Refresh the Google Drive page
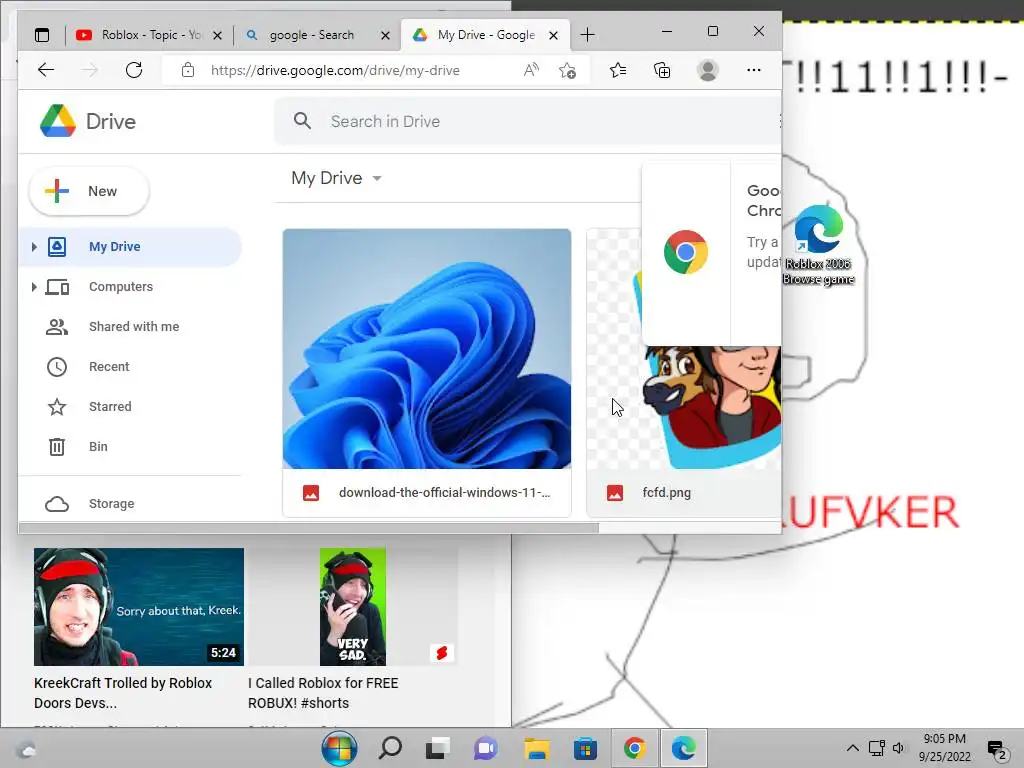 (134, 70)
